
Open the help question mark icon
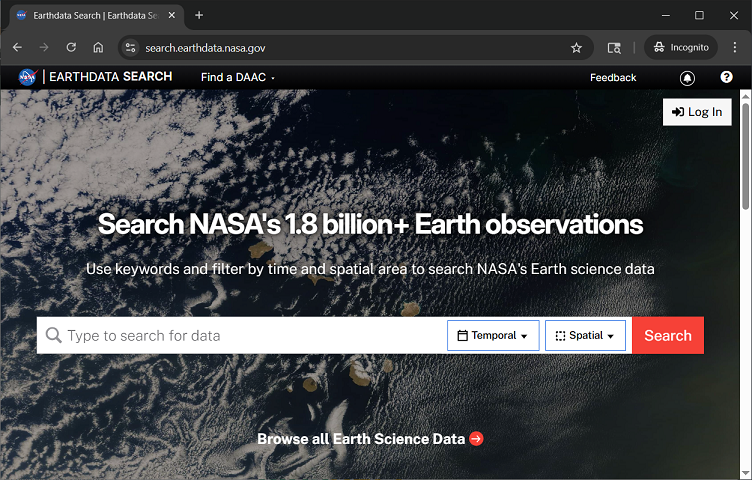(x=726, y=77)
